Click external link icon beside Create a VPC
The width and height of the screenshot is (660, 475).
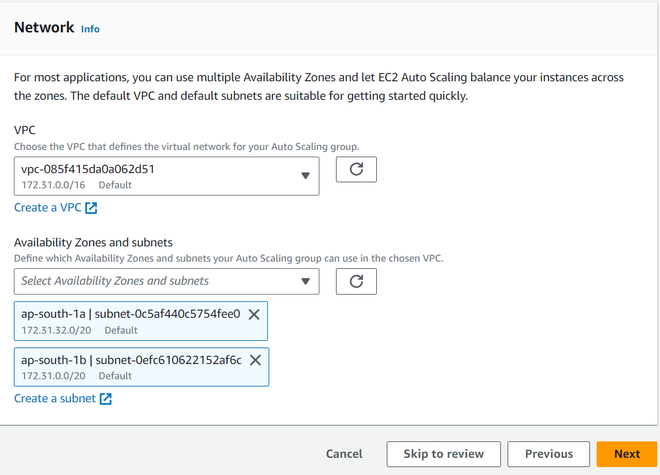pyautogui.click(x=91, y=208)
